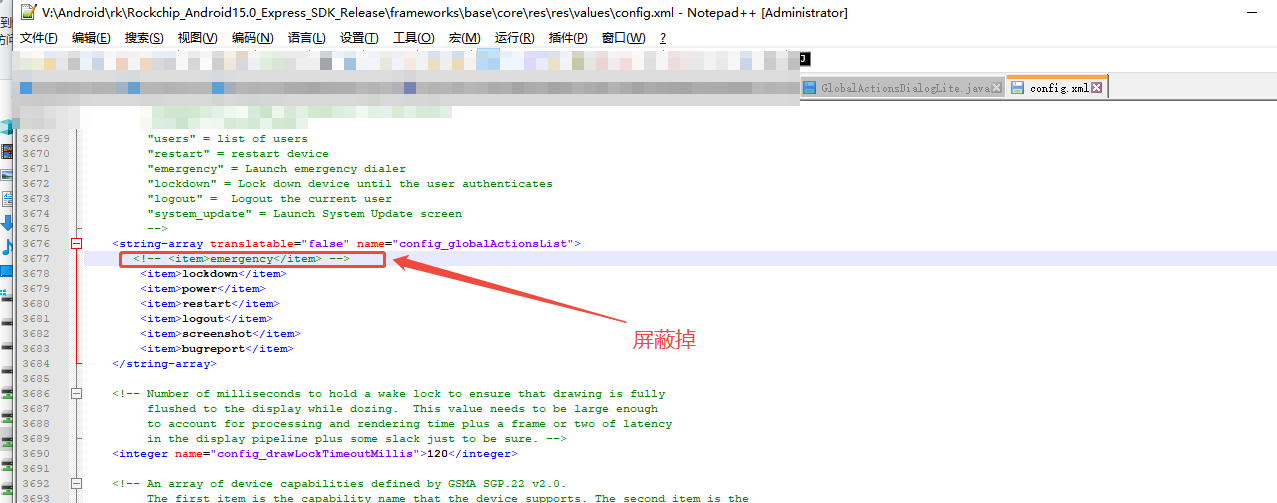The image size is (1277, 503).
Task: Open the ? help menu
Action: (x=663, y=38)
